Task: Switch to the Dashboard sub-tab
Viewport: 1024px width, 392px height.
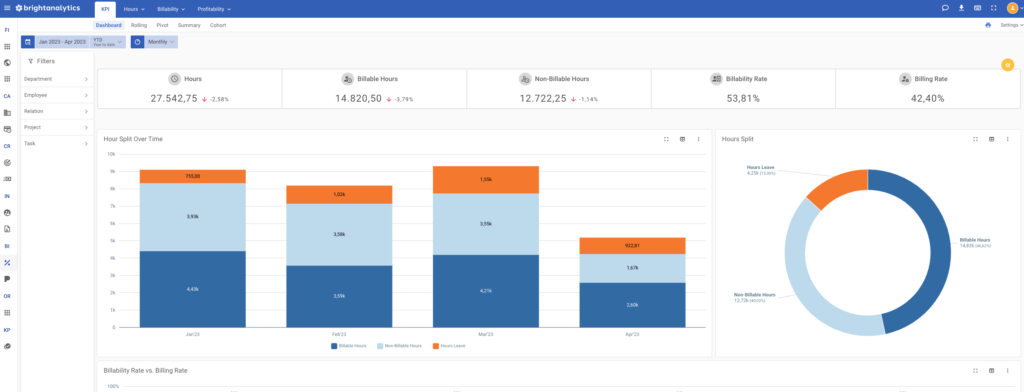Action: 108,25
